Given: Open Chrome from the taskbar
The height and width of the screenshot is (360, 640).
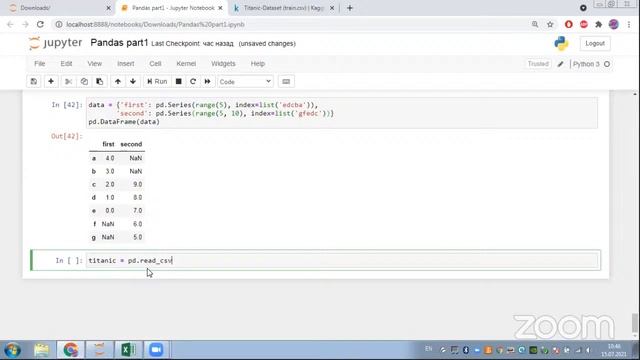Looking at the screenshot, I should [70, 350].
